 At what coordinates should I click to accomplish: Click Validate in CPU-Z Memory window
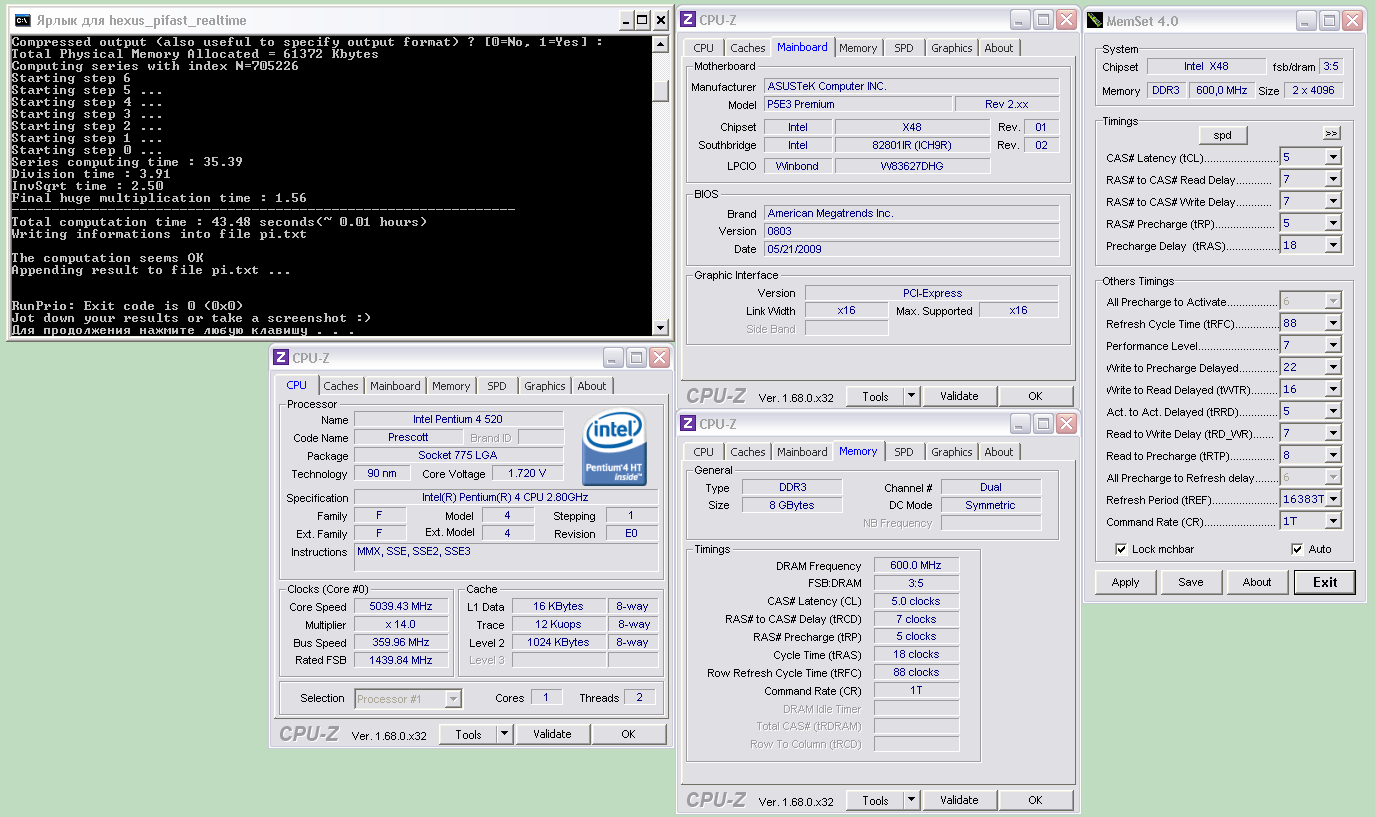point(959,800)
